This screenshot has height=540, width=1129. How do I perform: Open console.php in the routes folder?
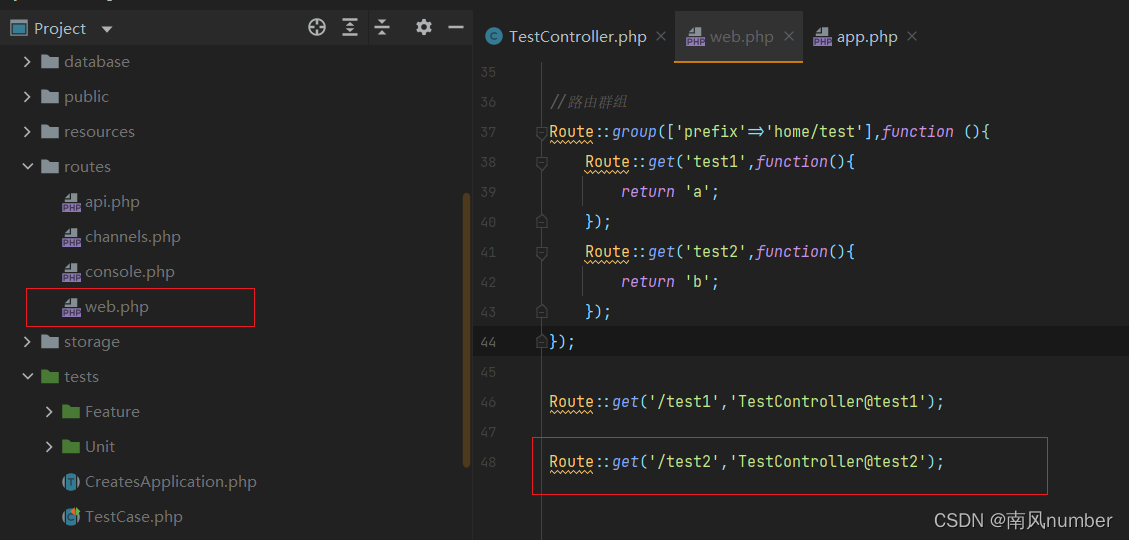[x=130, y=272]
